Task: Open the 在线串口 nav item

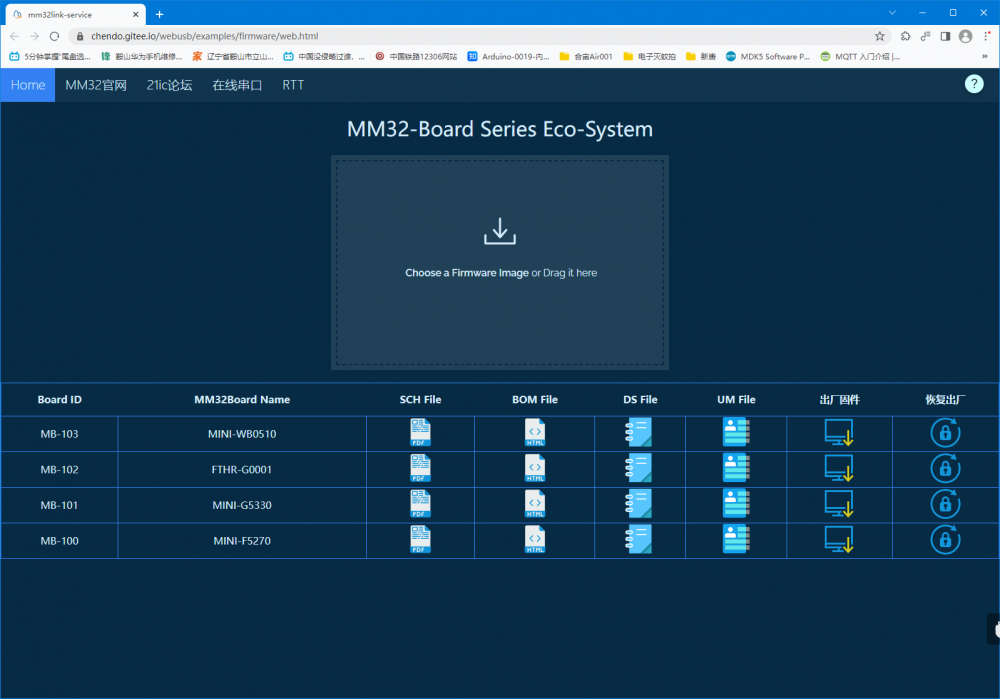Action: click(237, 85)
